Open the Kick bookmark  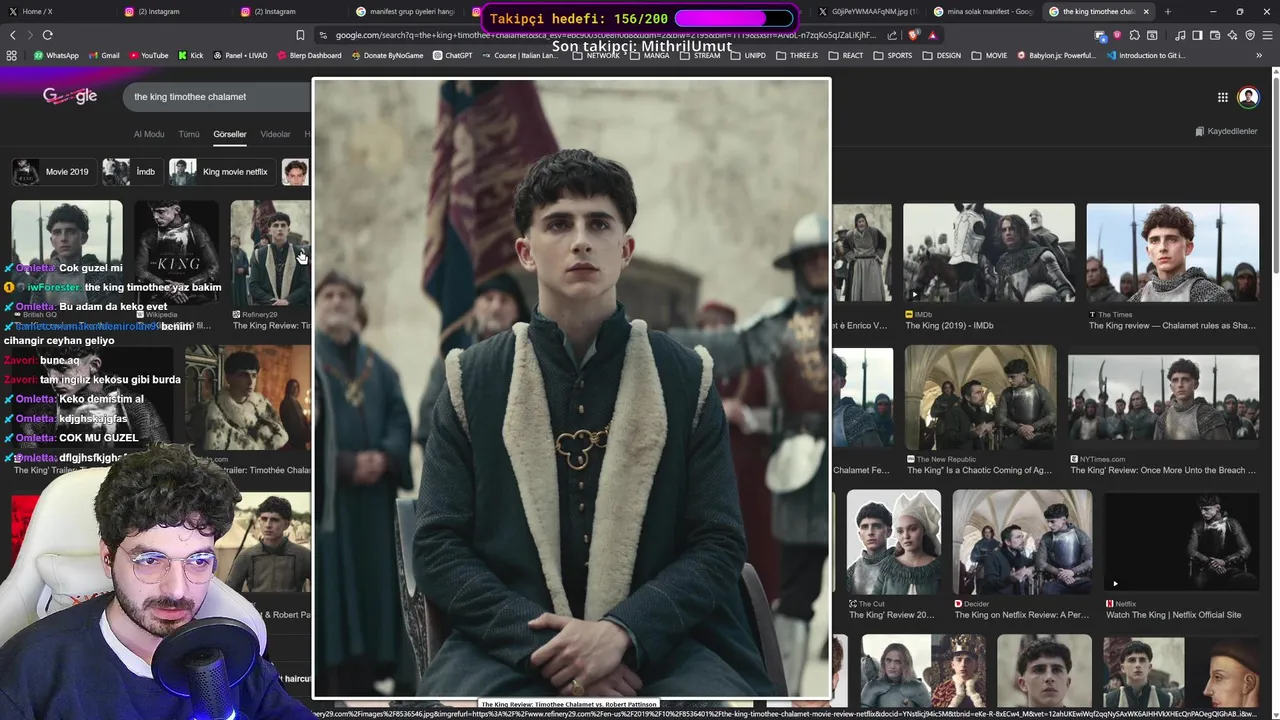point(190,55)
